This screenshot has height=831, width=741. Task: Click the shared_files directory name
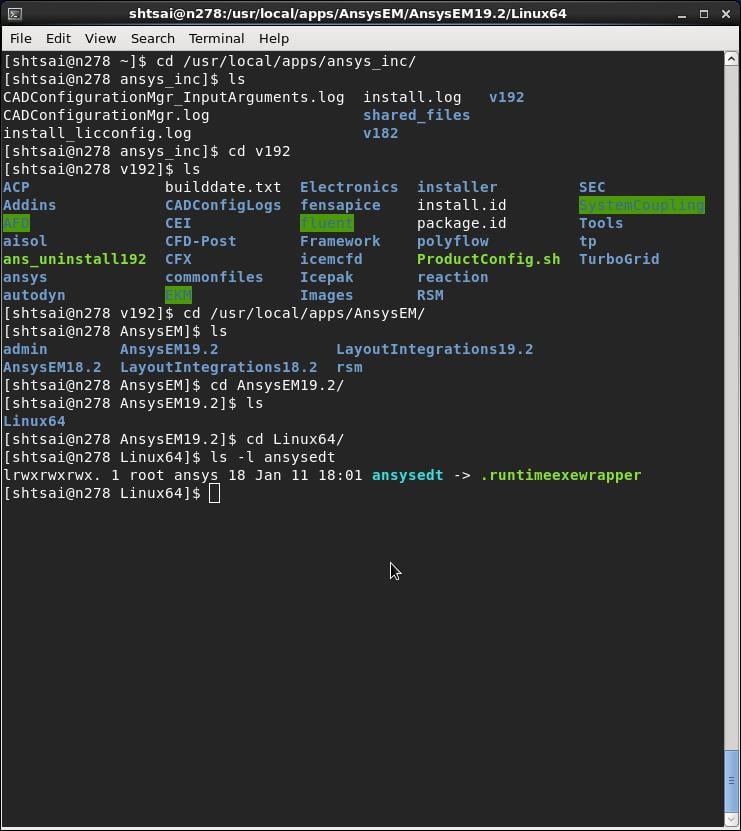416,115
